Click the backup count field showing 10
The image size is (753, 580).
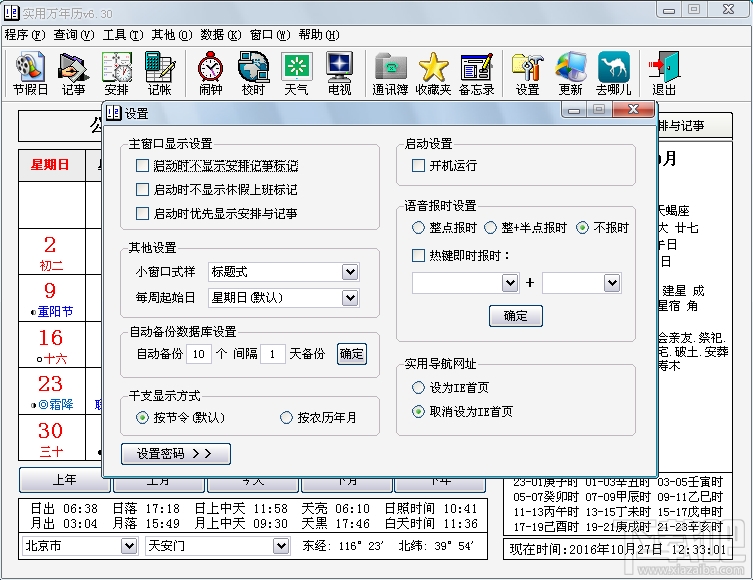pyautogui.click(x=199, y=354)
